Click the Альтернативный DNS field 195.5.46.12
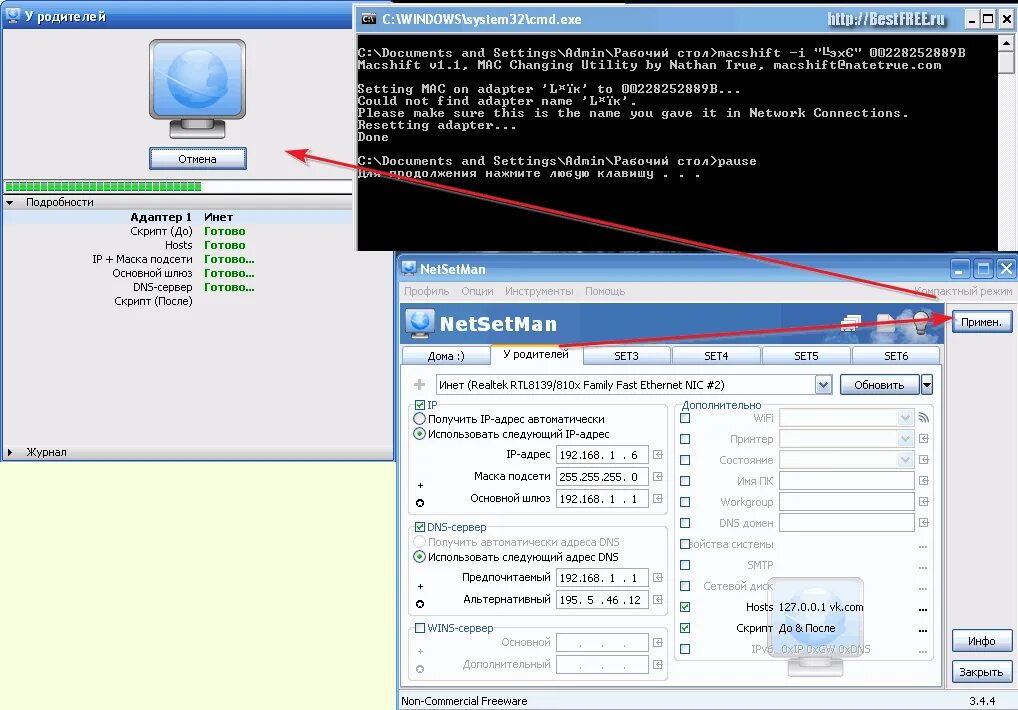The image size is (1018, 710). tap(602, 600)
